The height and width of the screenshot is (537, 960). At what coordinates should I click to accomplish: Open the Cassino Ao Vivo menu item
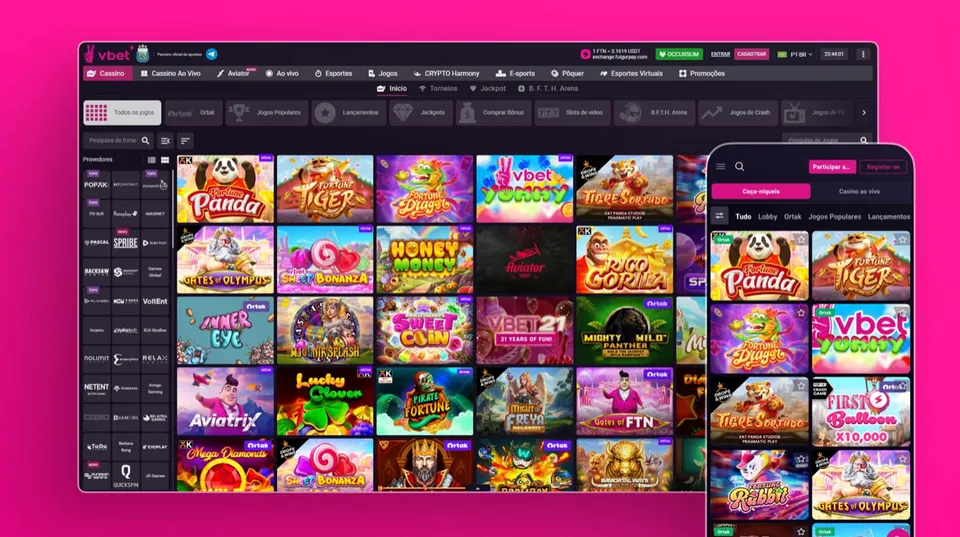(x=170, y=73)
